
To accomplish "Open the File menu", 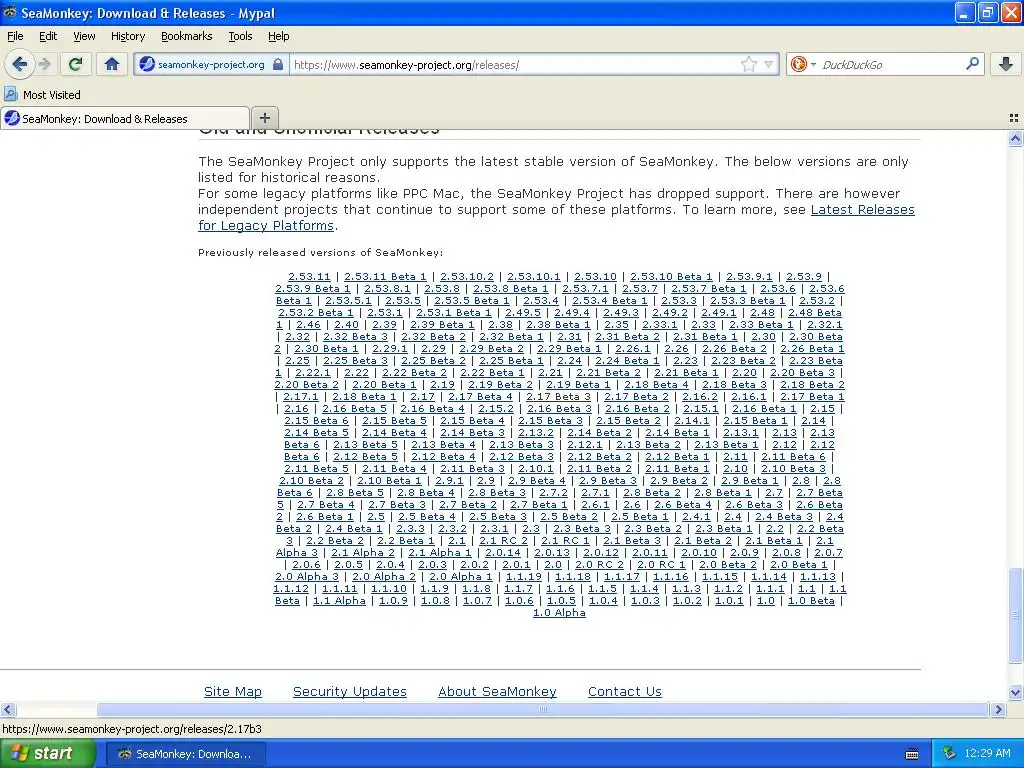I will (15, 36).
